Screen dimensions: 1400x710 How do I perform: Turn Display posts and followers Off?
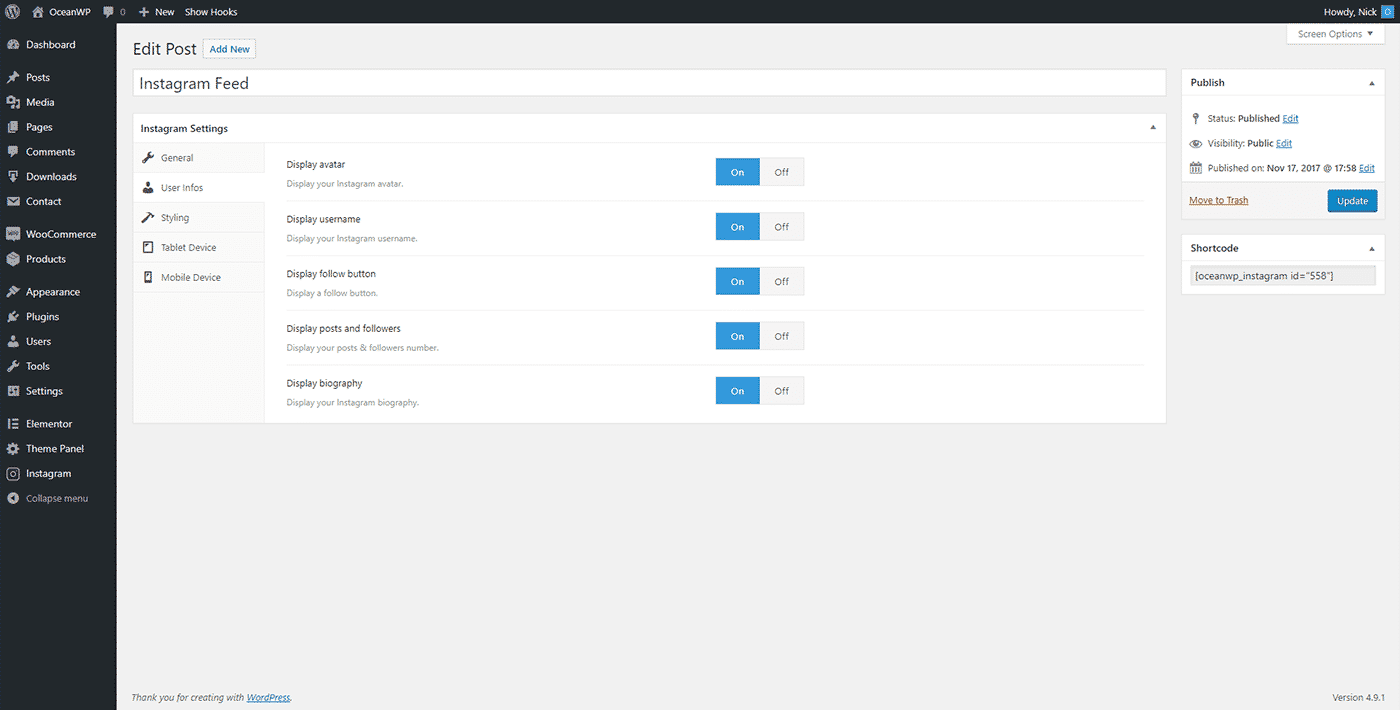click(x=782, y=336)
